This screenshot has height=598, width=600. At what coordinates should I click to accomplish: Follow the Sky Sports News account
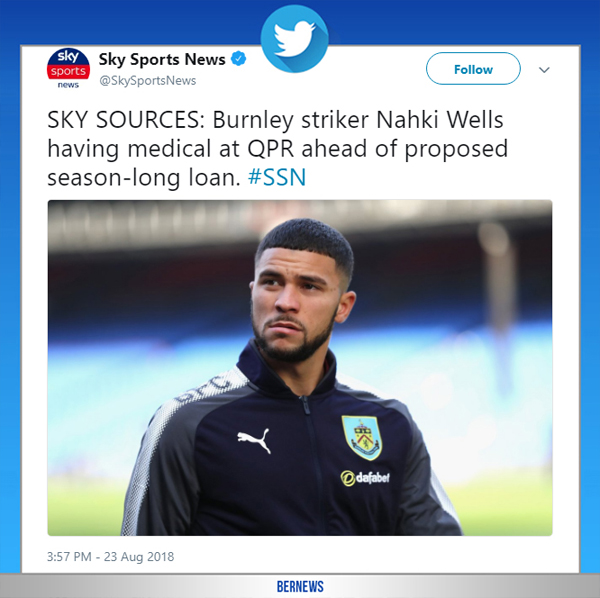pos(473,69)
